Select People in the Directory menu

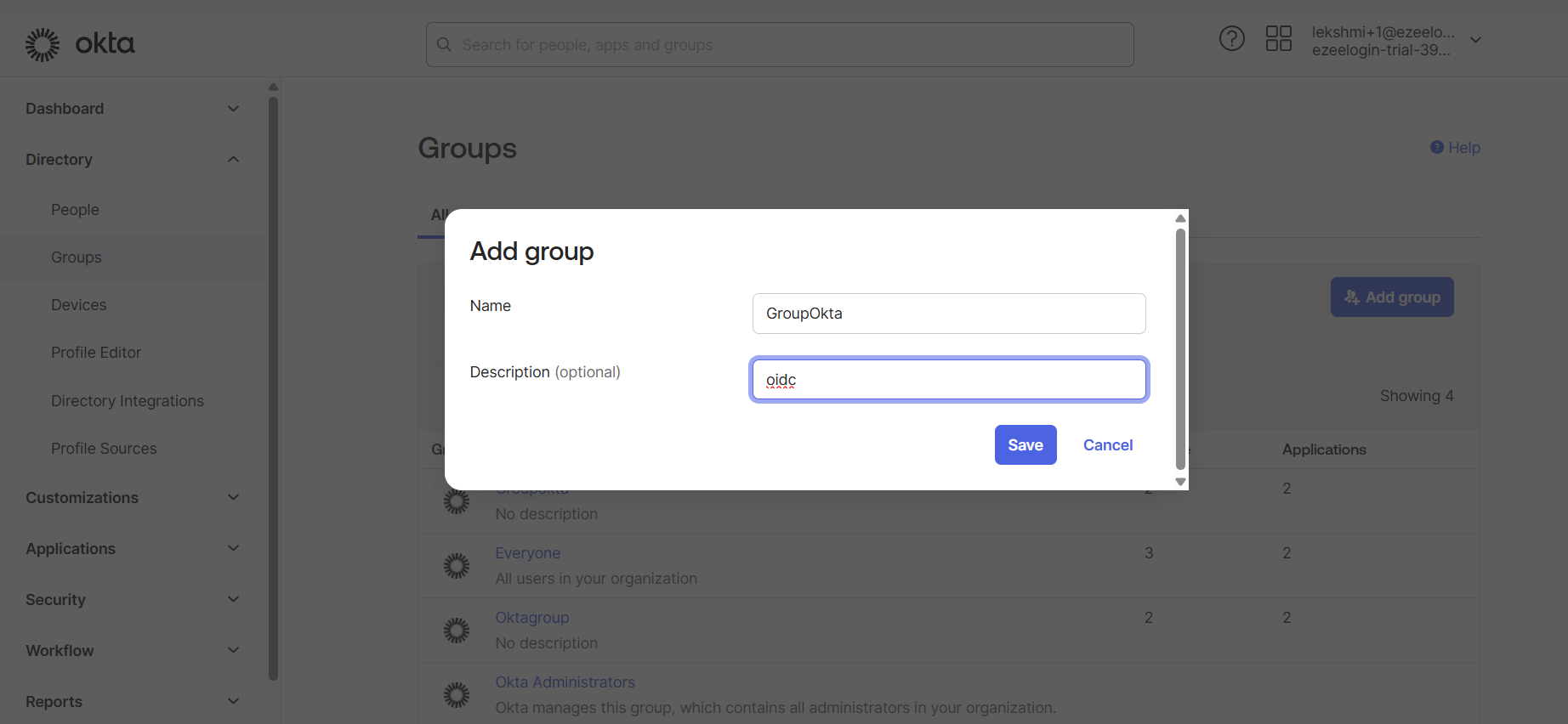click(75, 210)
